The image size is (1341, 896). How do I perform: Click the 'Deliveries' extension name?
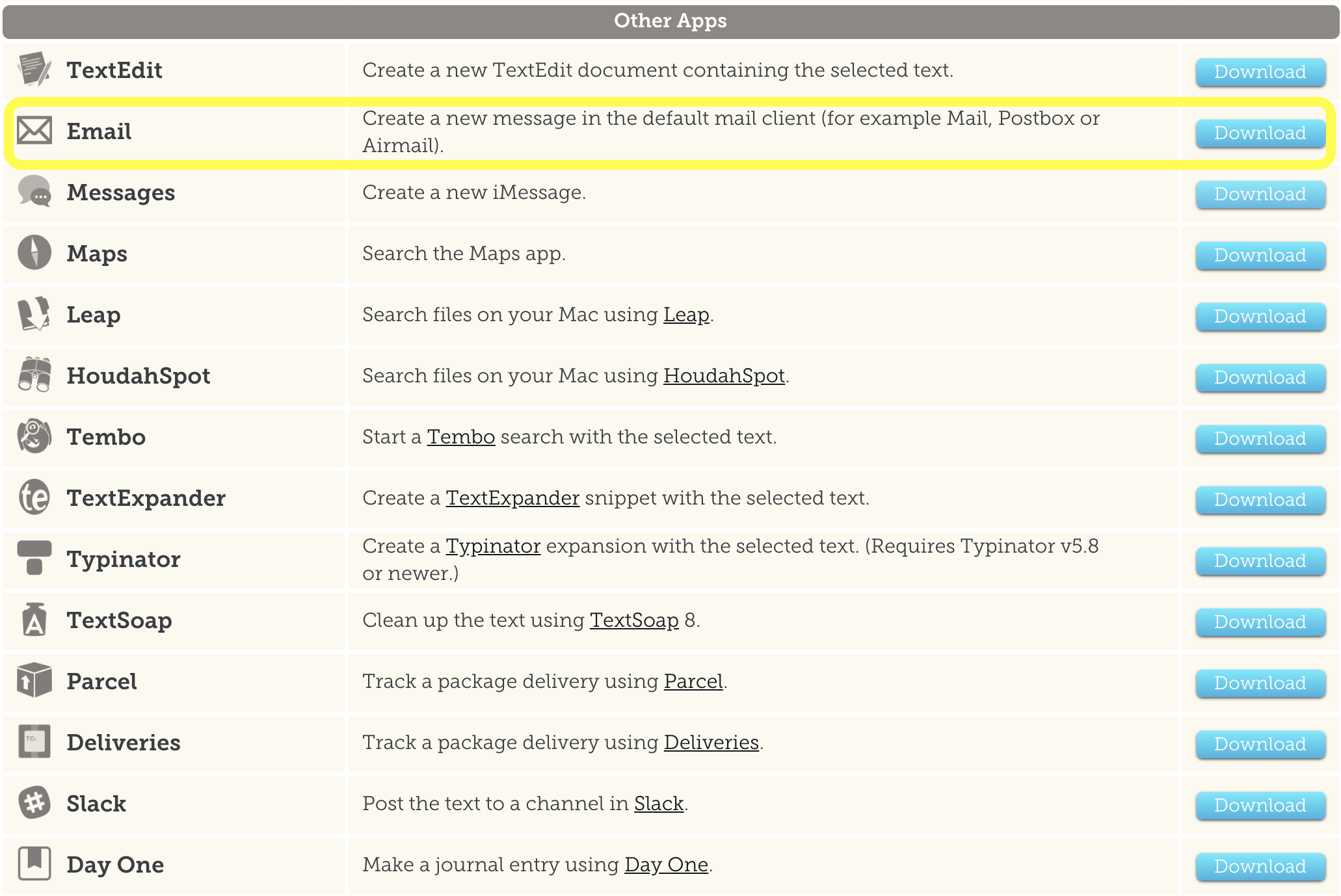click(x=124, y=743)
